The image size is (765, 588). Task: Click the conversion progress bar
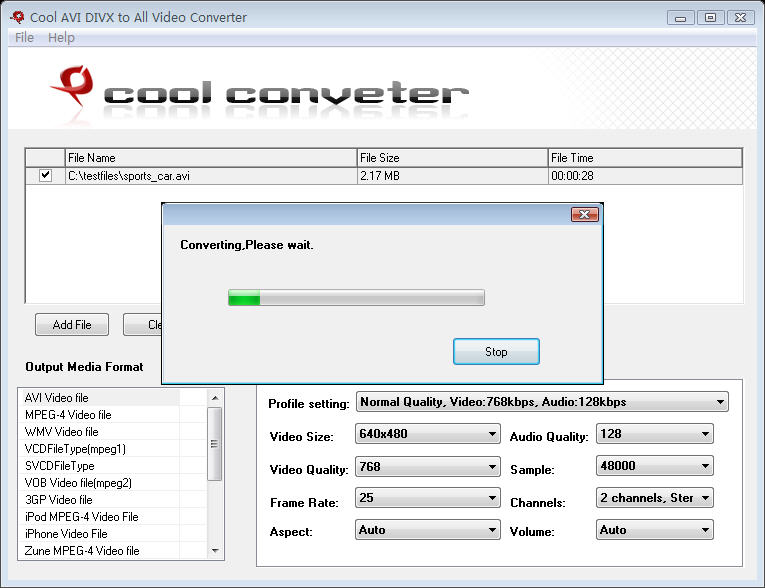356,297
